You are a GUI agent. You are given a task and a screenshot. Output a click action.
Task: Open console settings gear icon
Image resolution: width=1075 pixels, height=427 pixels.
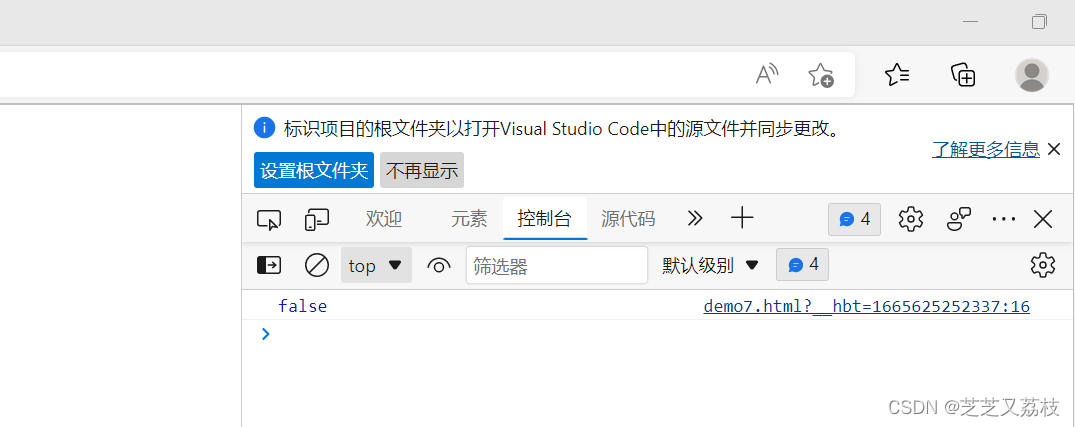(1043, 265)
